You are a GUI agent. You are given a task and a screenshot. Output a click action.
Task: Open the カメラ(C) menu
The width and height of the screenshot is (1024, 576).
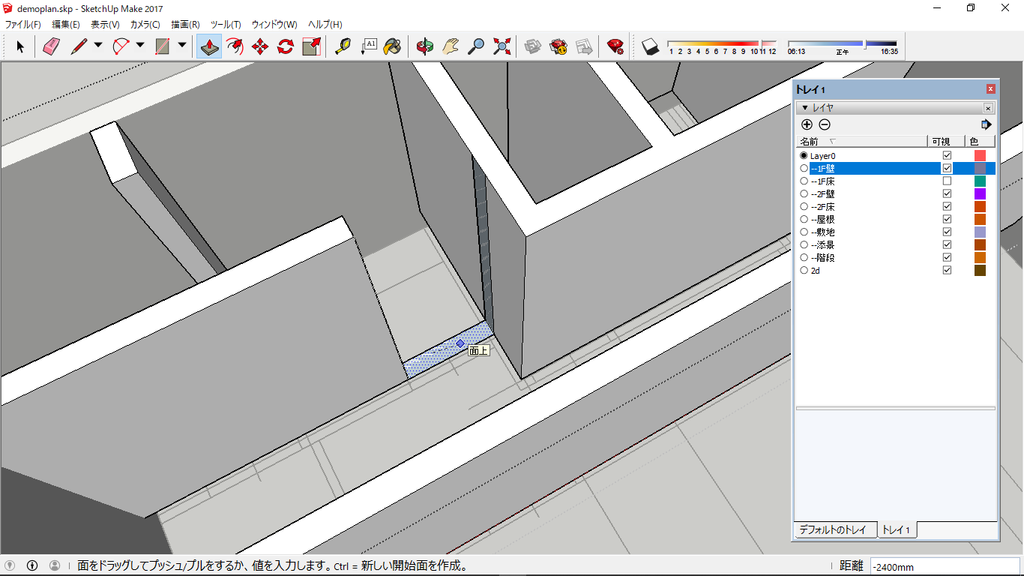(x=145, y=24)
